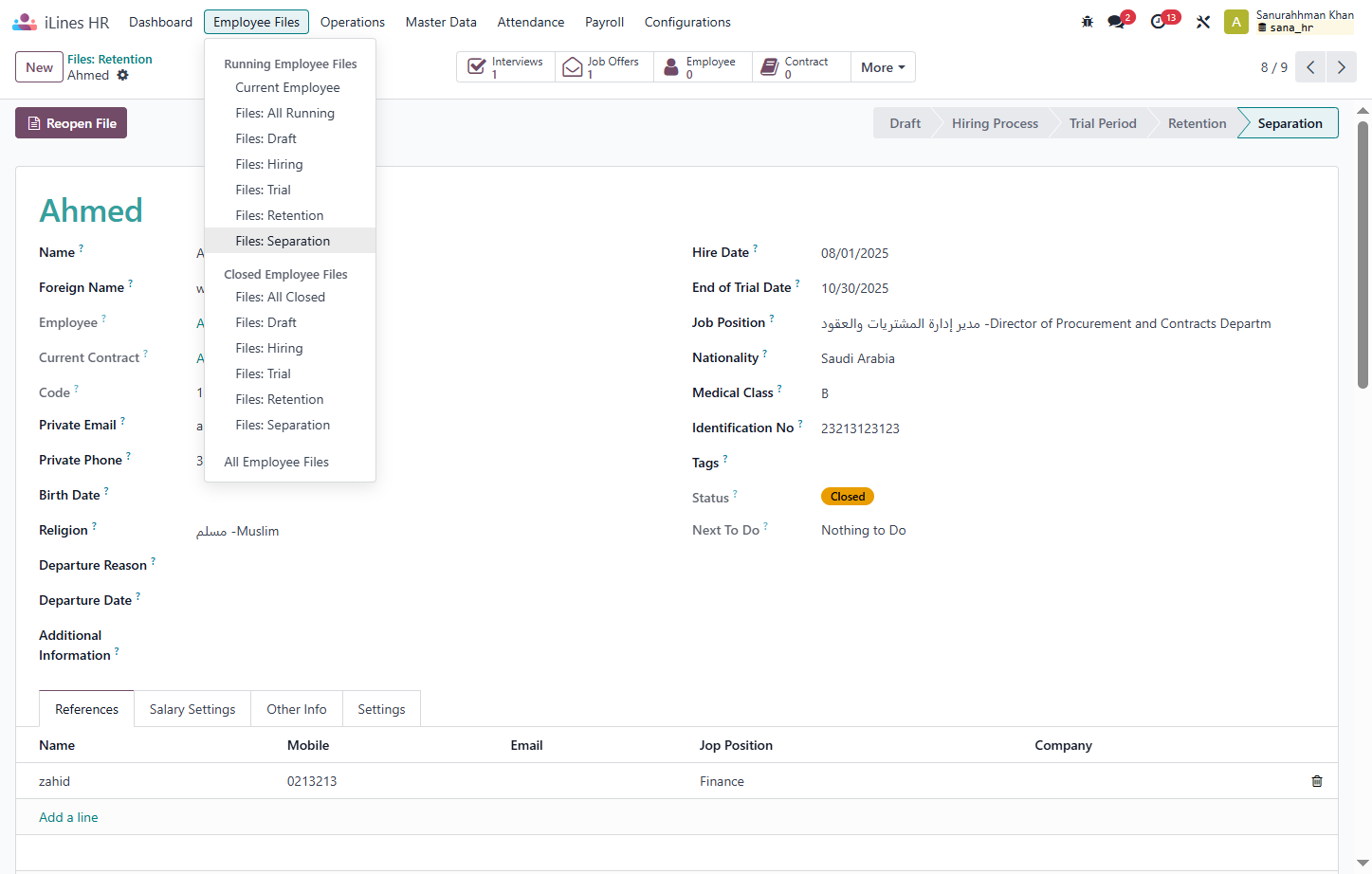Collapse the Employee Files menu
This screenshot has width=1372, height=874.
click(x=256, y=22)
